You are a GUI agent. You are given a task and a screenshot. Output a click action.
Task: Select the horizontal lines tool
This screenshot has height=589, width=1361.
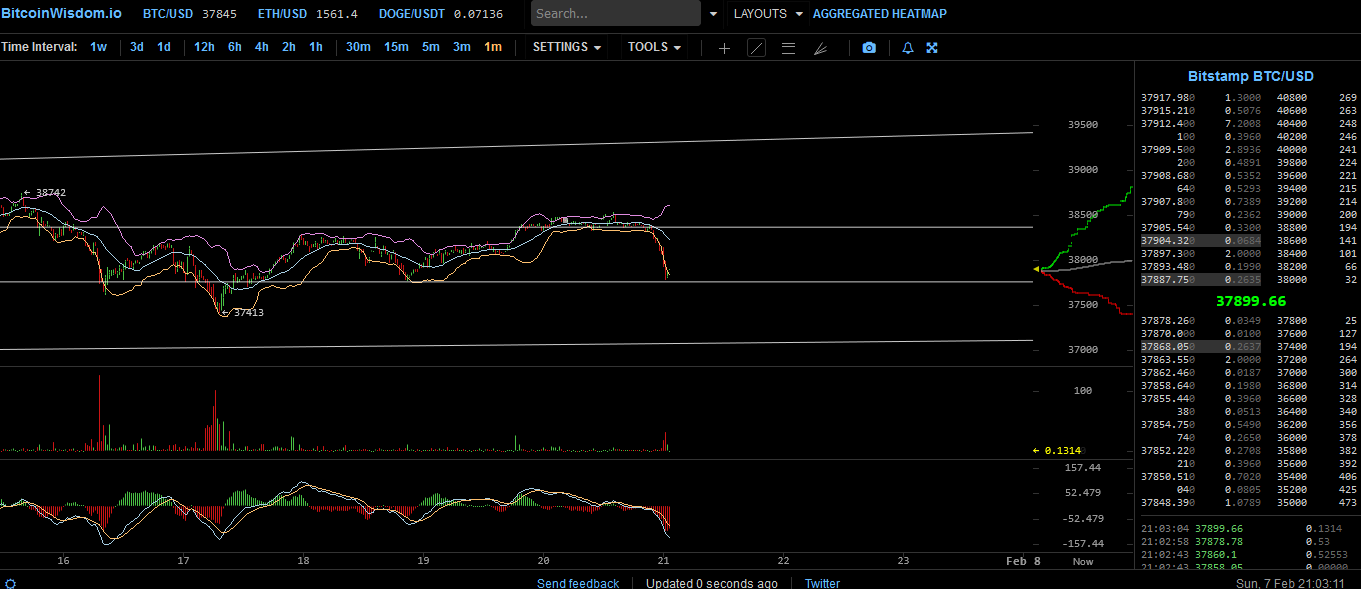788,48
